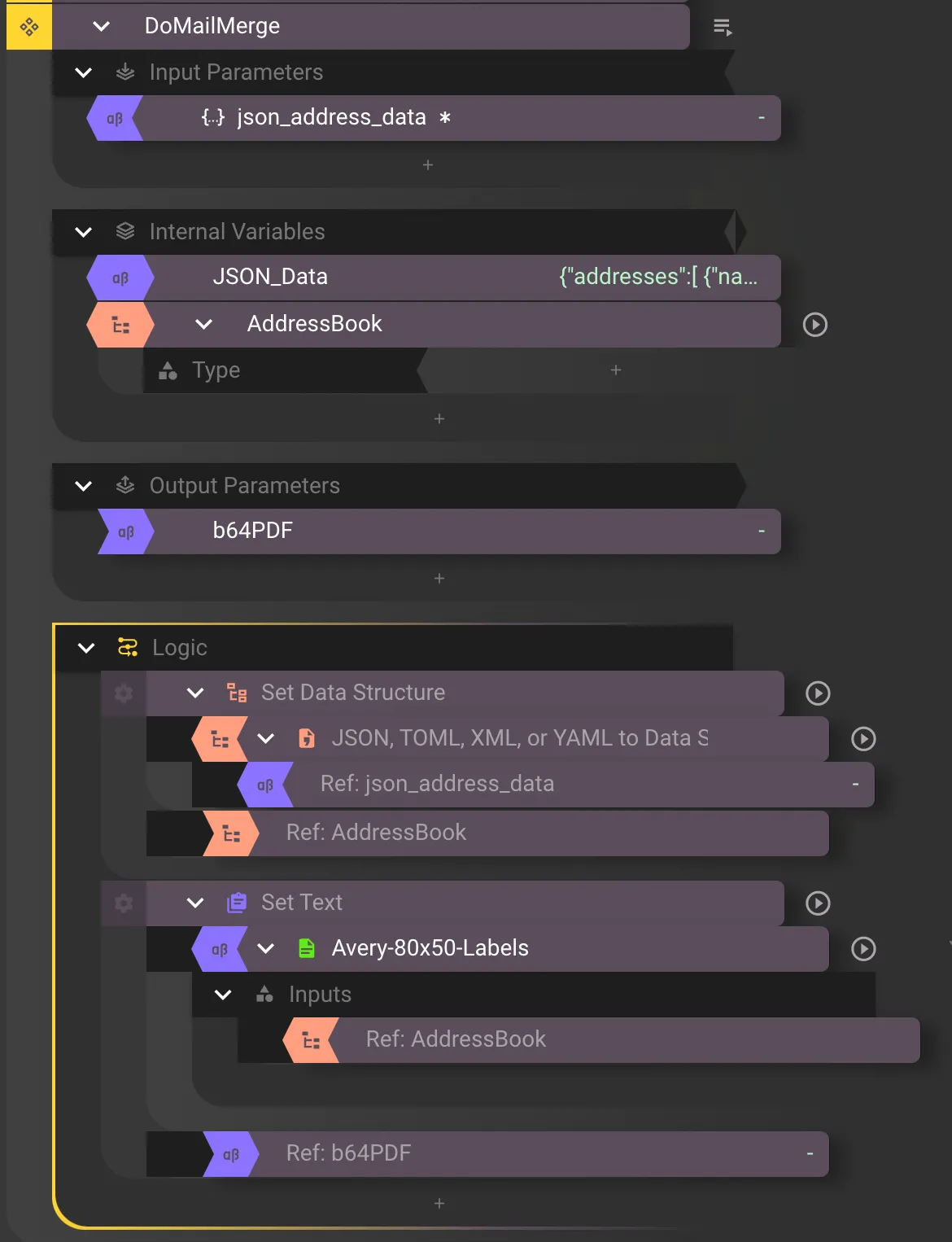
Task: Click the run-list icon beside DoMailMerge
Action: (723, 28)
